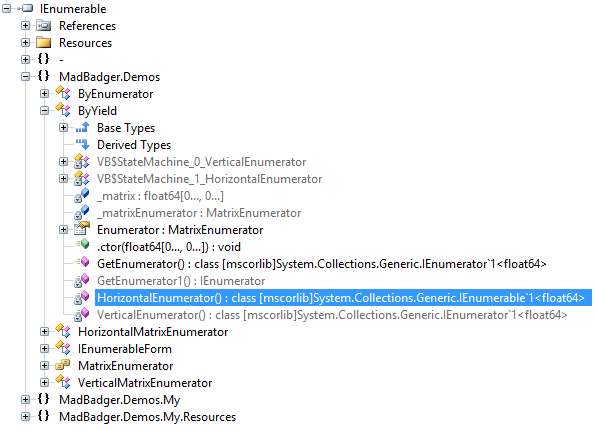
Task: Select the VerticalEnumerator() method entry
Action: (x=332, y=315)
